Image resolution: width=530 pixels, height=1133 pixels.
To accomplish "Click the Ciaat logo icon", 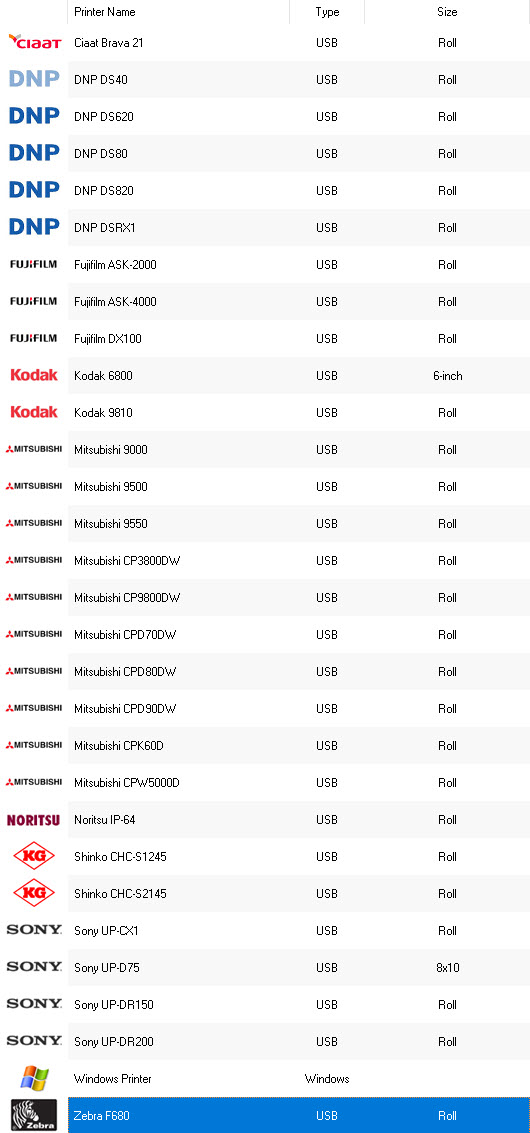I will (34, 42).
